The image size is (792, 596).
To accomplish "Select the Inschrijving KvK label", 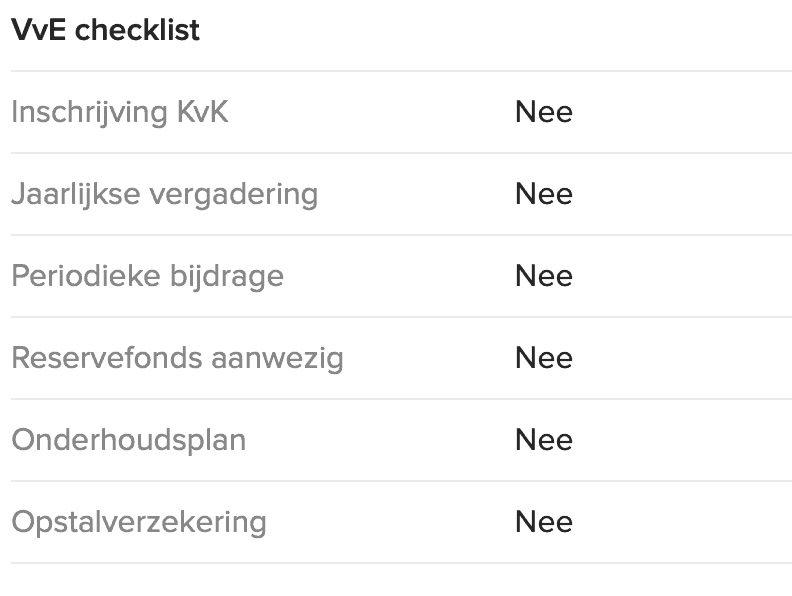I will 120,113.
